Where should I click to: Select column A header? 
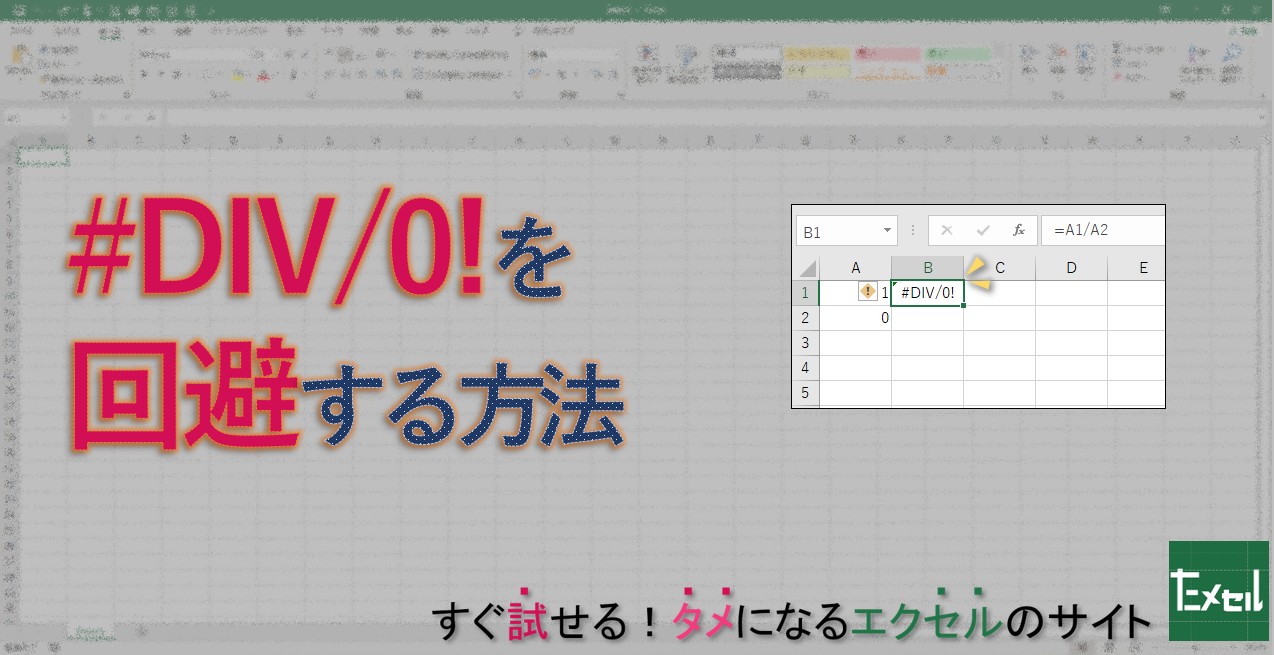click(x=856, y=267)
